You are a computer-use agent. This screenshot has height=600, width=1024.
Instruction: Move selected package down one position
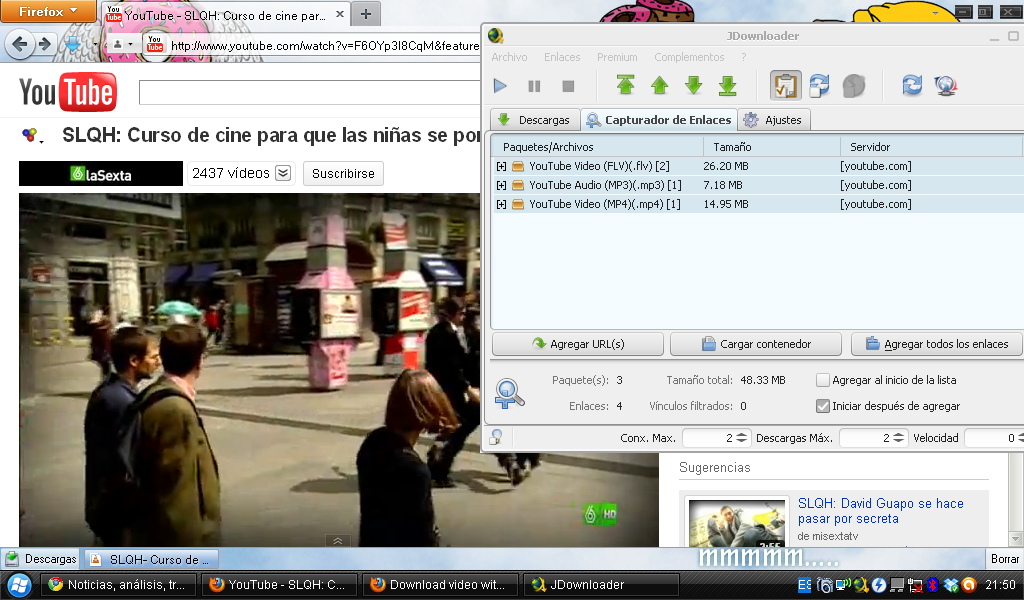pyautogui.click(x=694, y=85)
